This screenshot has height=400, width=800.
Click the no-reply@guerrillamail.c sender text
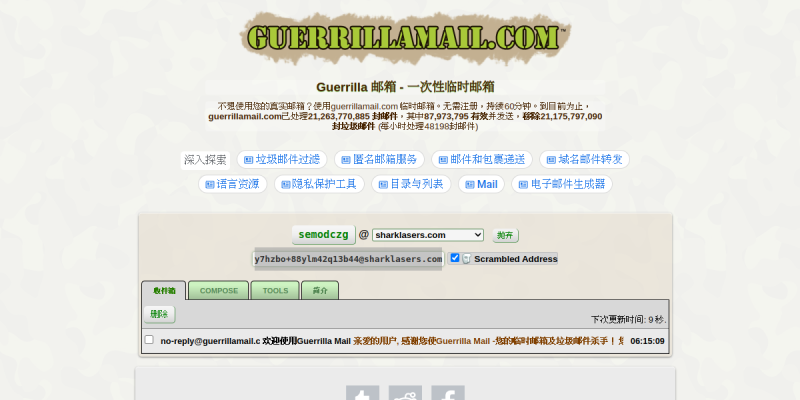210,341
